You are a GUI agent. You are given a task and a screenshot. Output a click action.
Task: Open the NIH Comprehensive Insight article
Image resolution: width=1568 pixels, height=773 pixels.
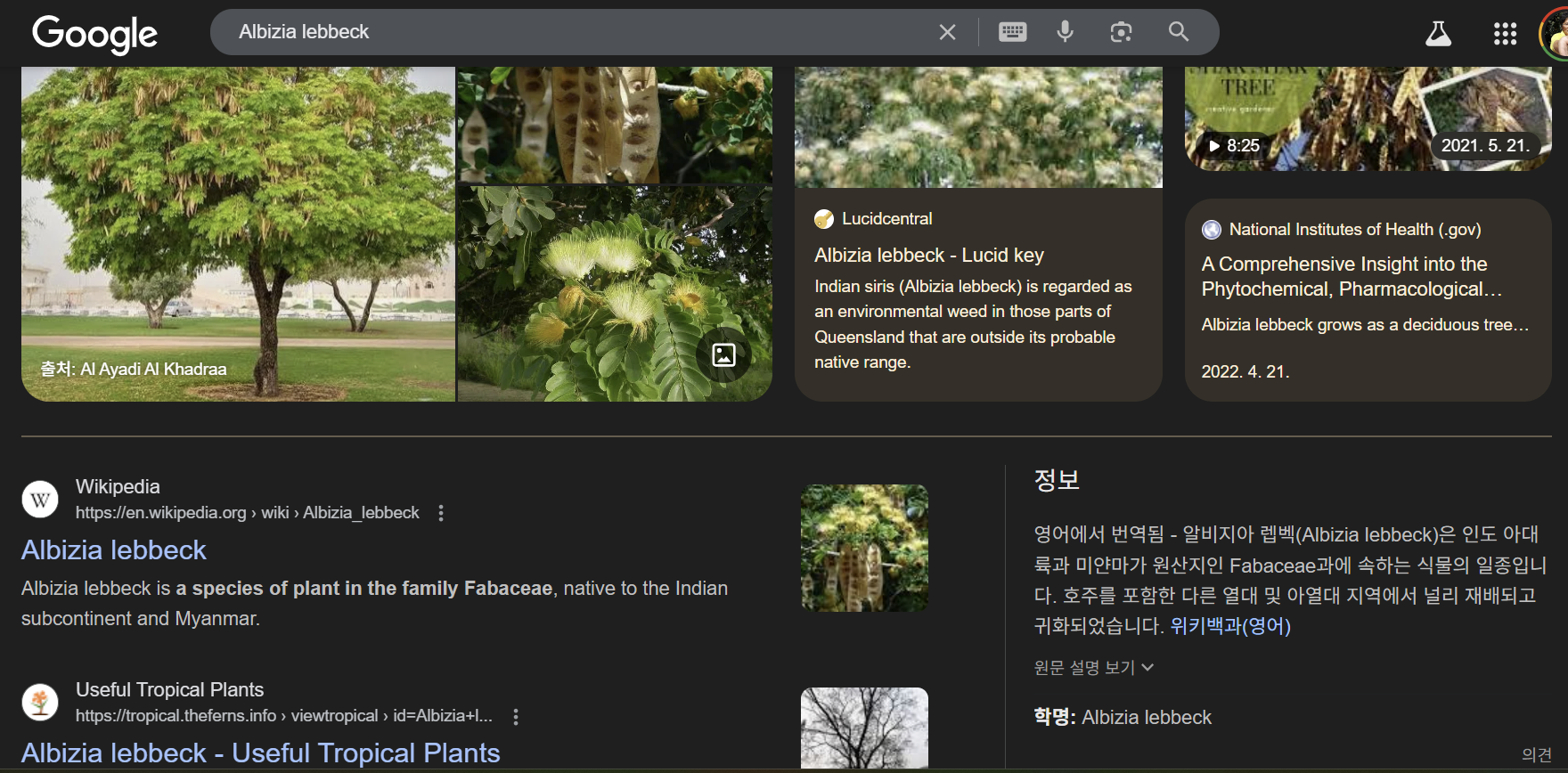[1352, 276]
